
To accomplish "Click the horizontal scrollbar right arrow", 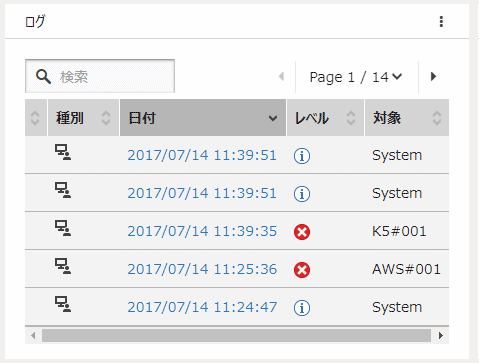I will pyautogui.click(x=441, y=335).
